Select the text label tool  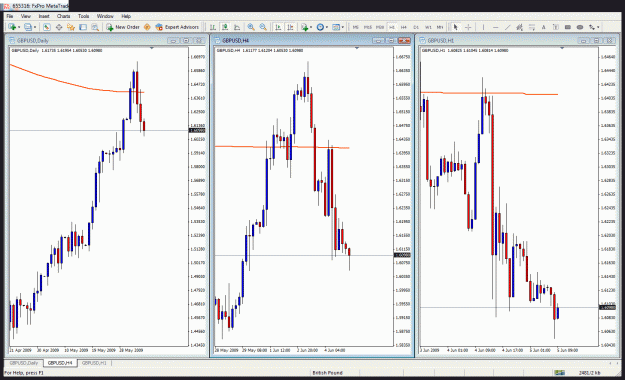(556, 27)
